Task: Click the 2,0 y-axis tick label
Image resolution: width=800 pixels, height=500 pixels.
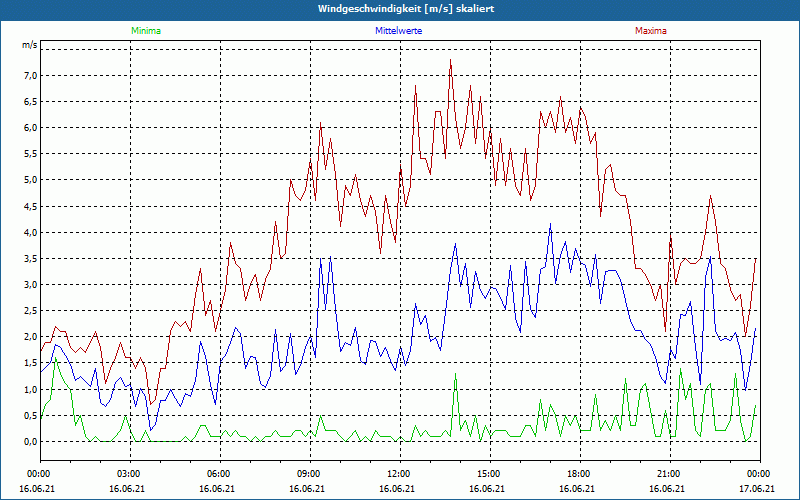Action: coord(31,337)
